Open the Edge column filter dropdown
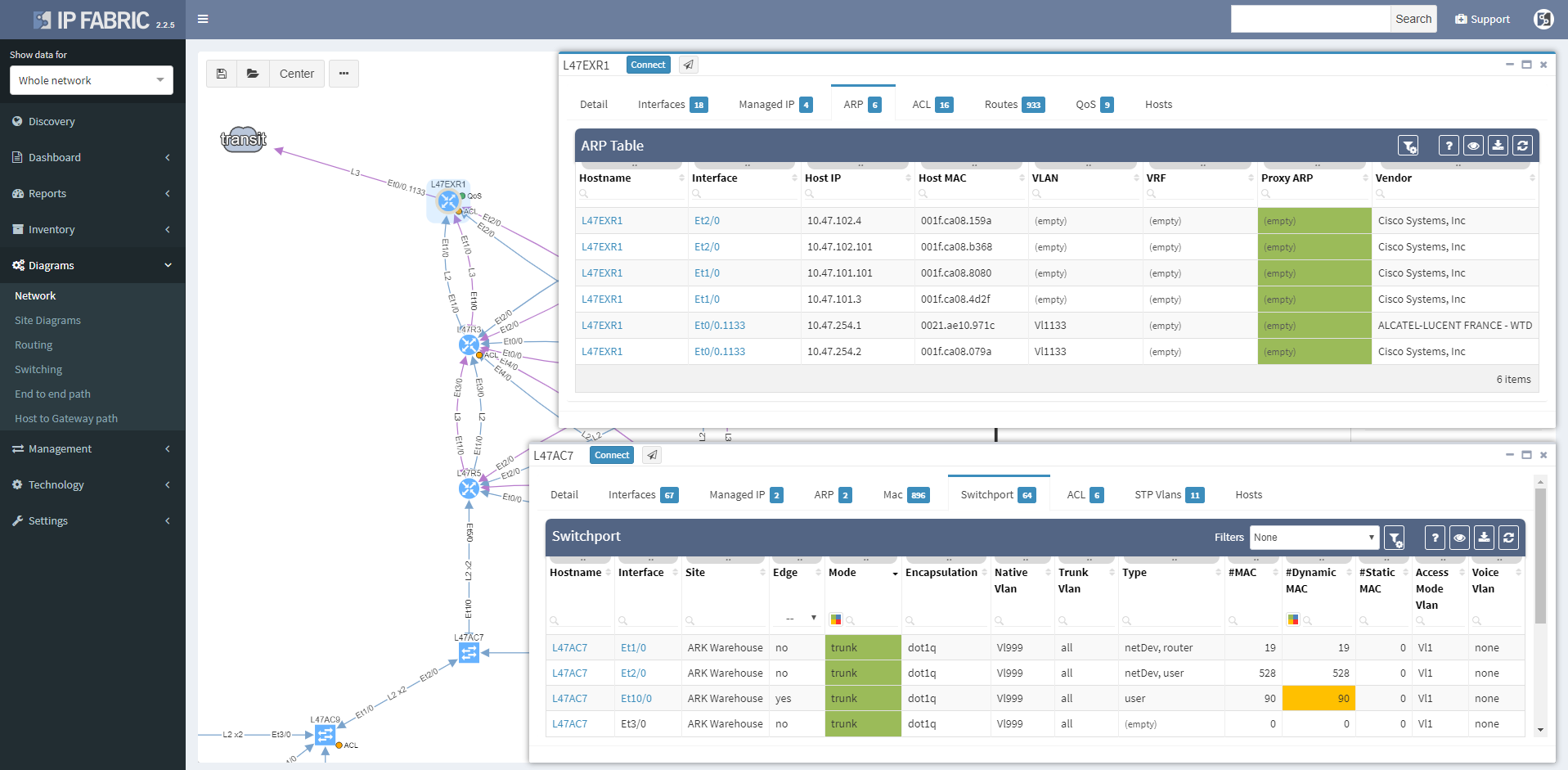1568x770 pixels. 801,618
